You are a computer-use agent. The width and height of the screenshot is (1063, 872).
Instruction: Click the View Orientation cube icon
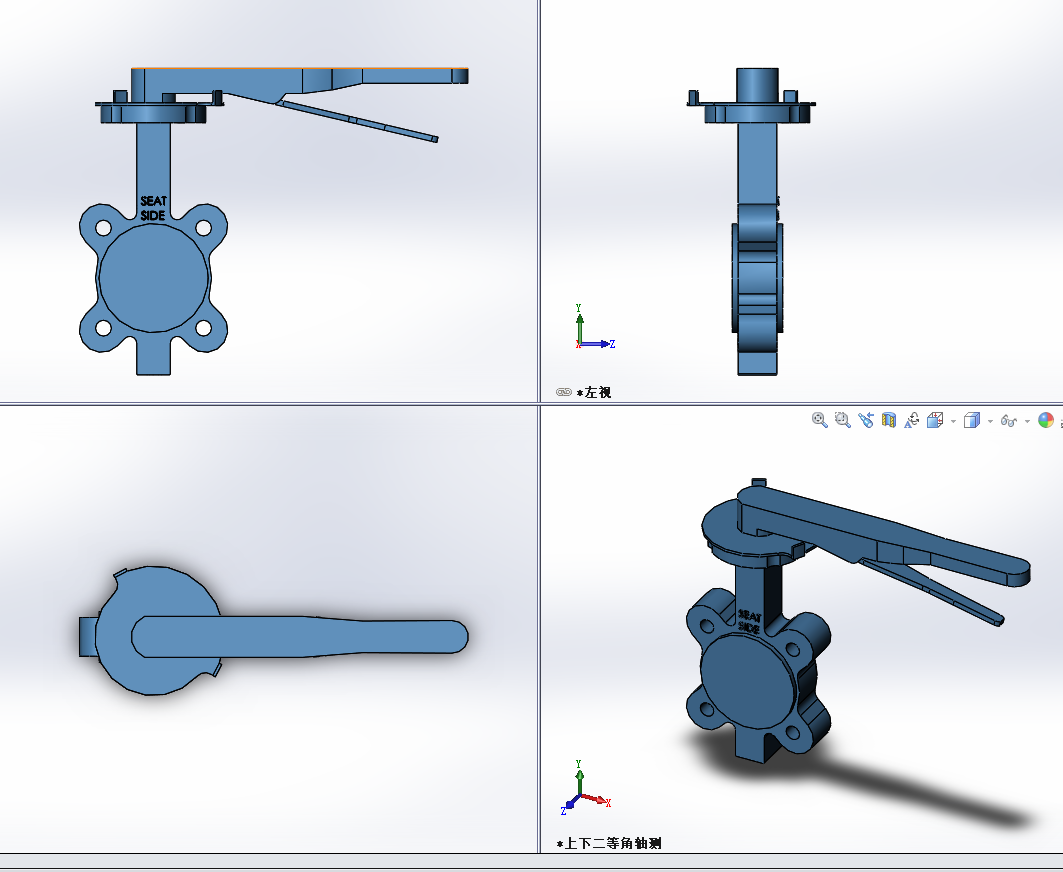936,420
